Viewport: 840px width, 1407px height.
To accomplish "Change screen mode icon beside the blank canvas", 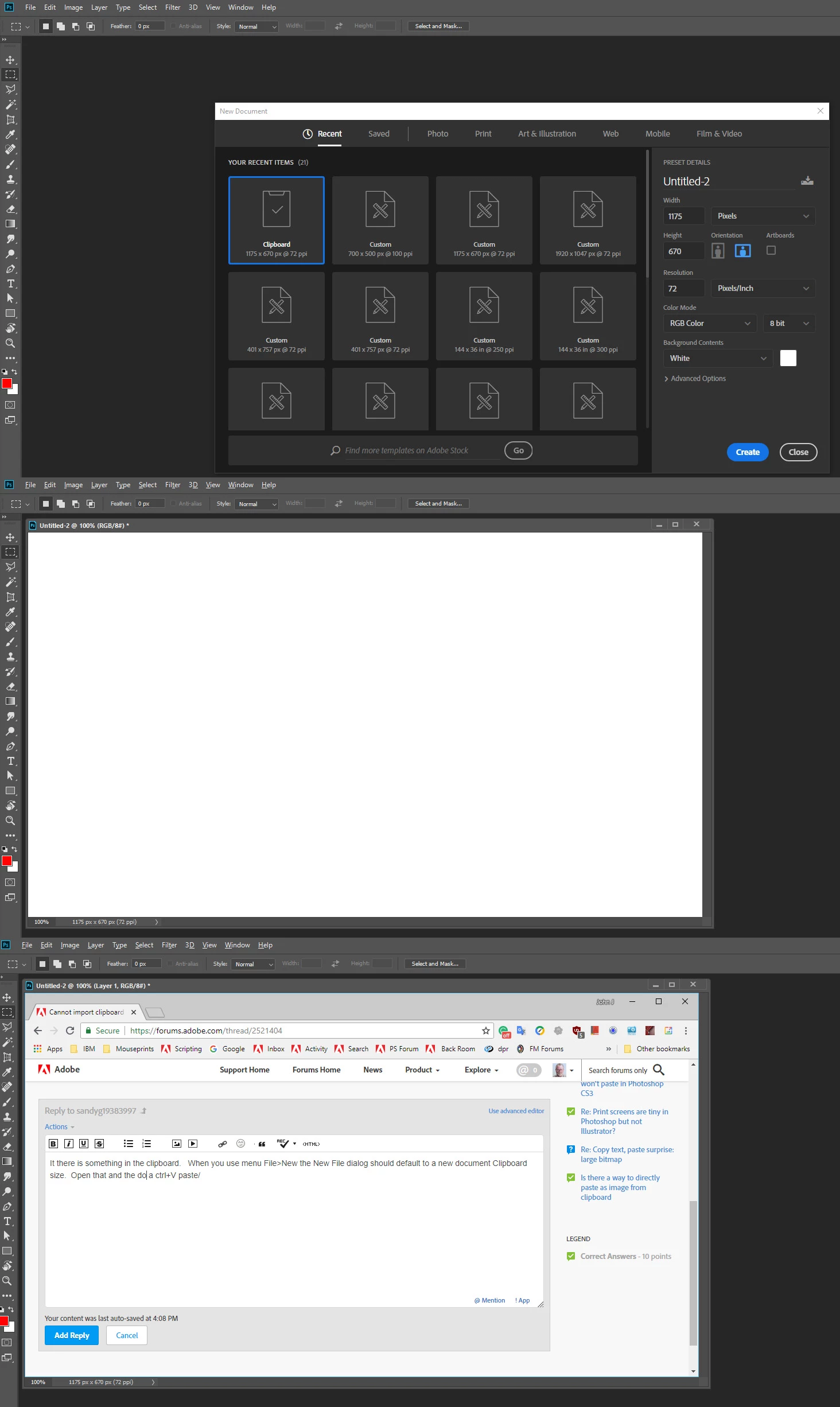I will [10, 897].
